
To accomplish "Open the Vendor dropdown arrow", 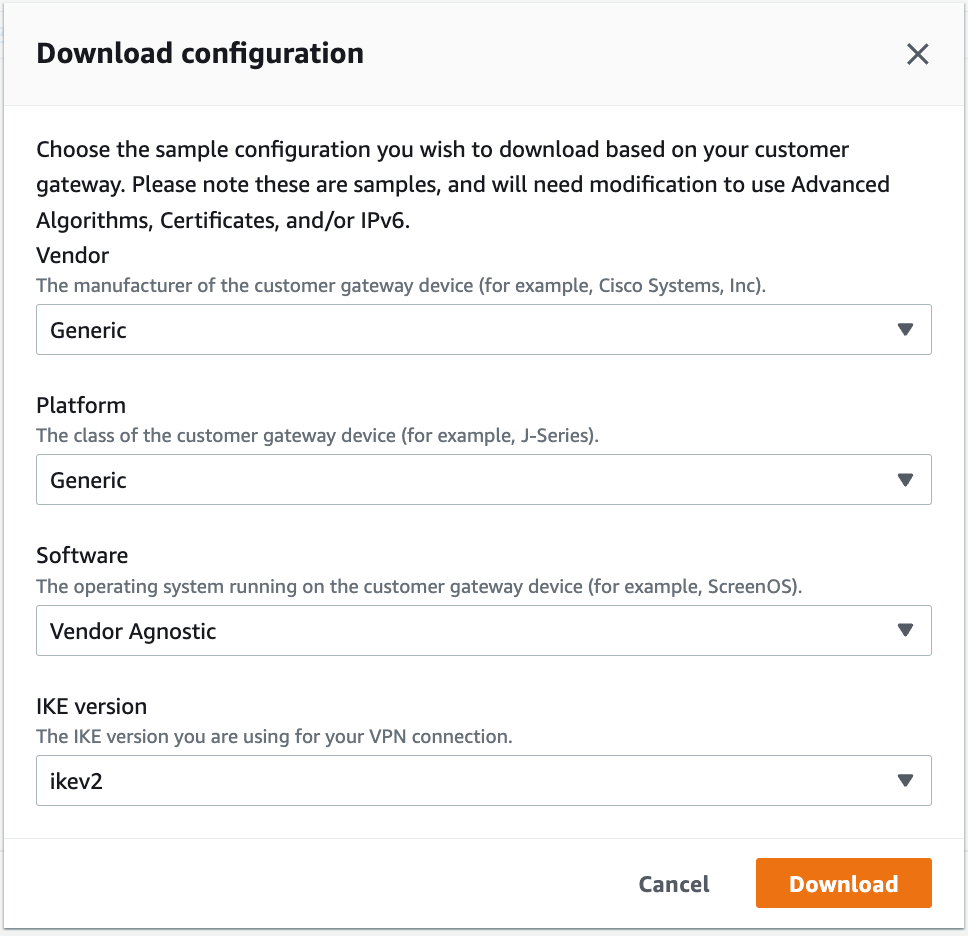I will pos(905,329).
